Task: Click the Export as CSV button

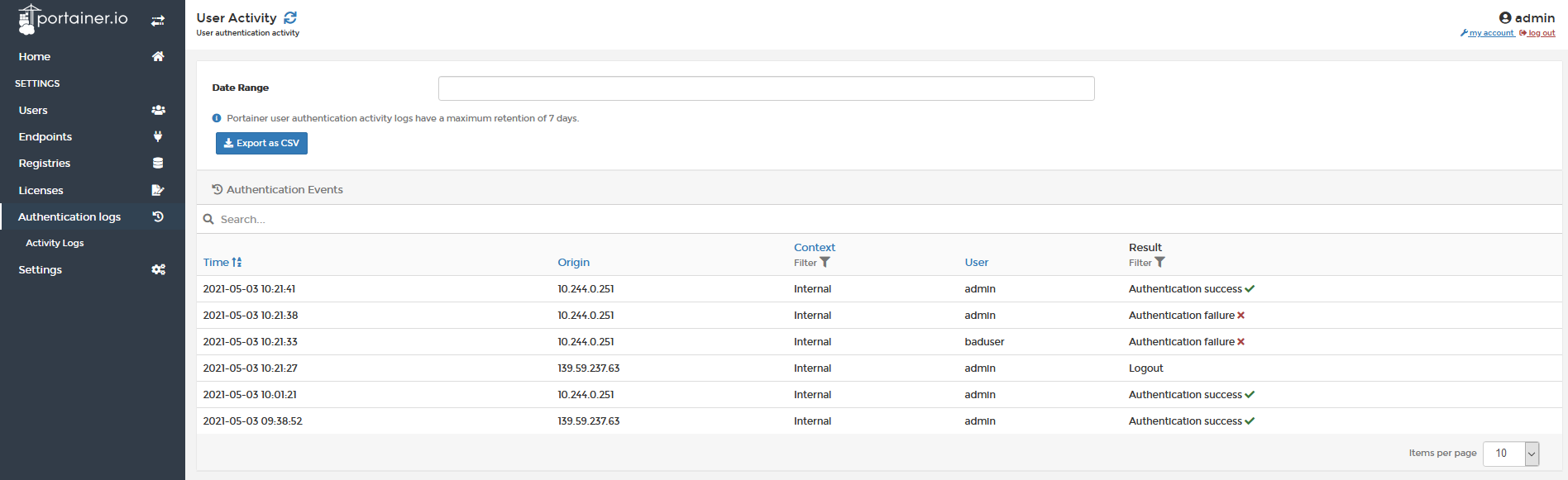Action: [261, 143]
